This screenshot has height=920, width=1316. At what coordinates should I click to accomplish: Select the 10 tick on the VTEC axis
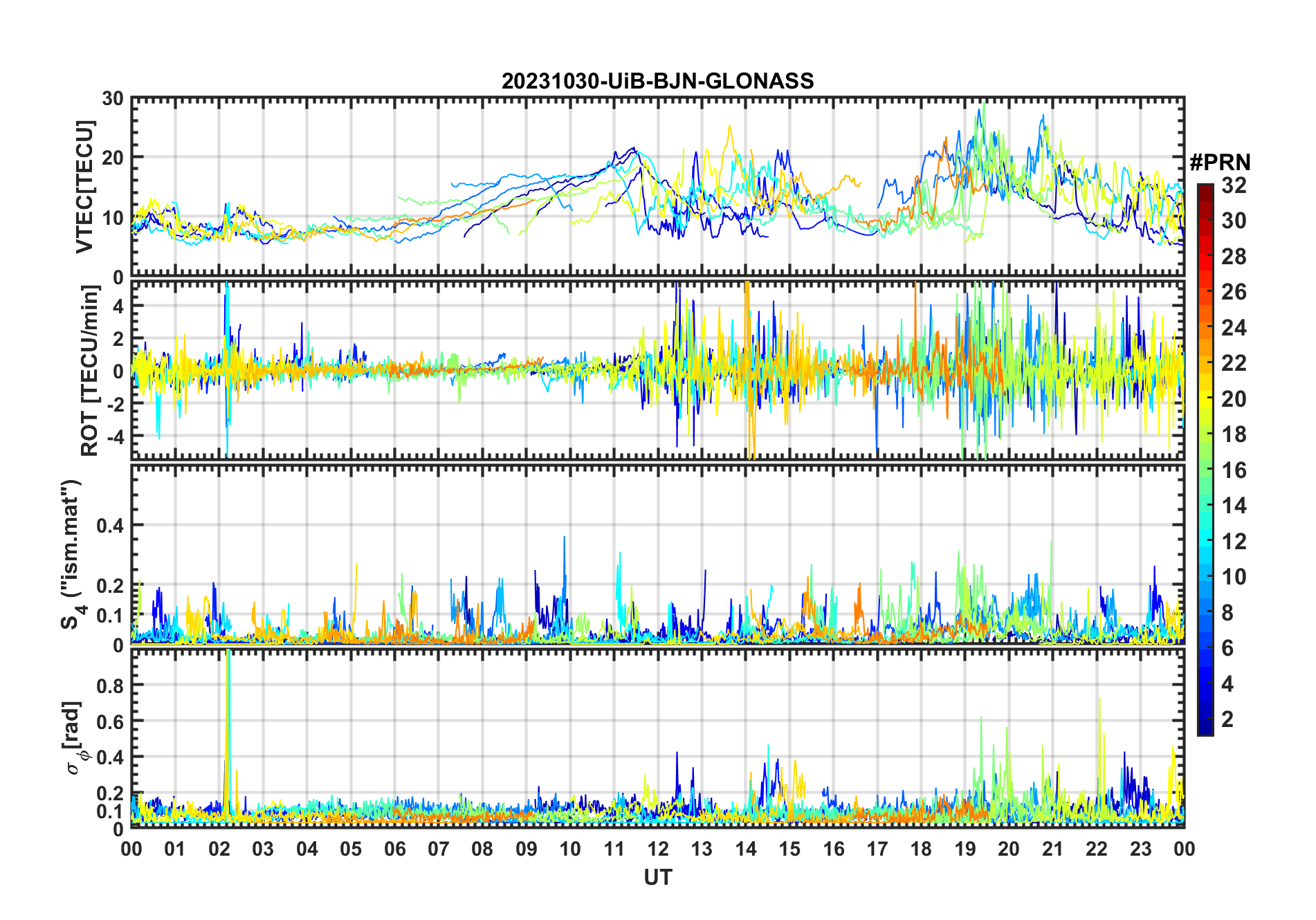(x=113, y=217)
